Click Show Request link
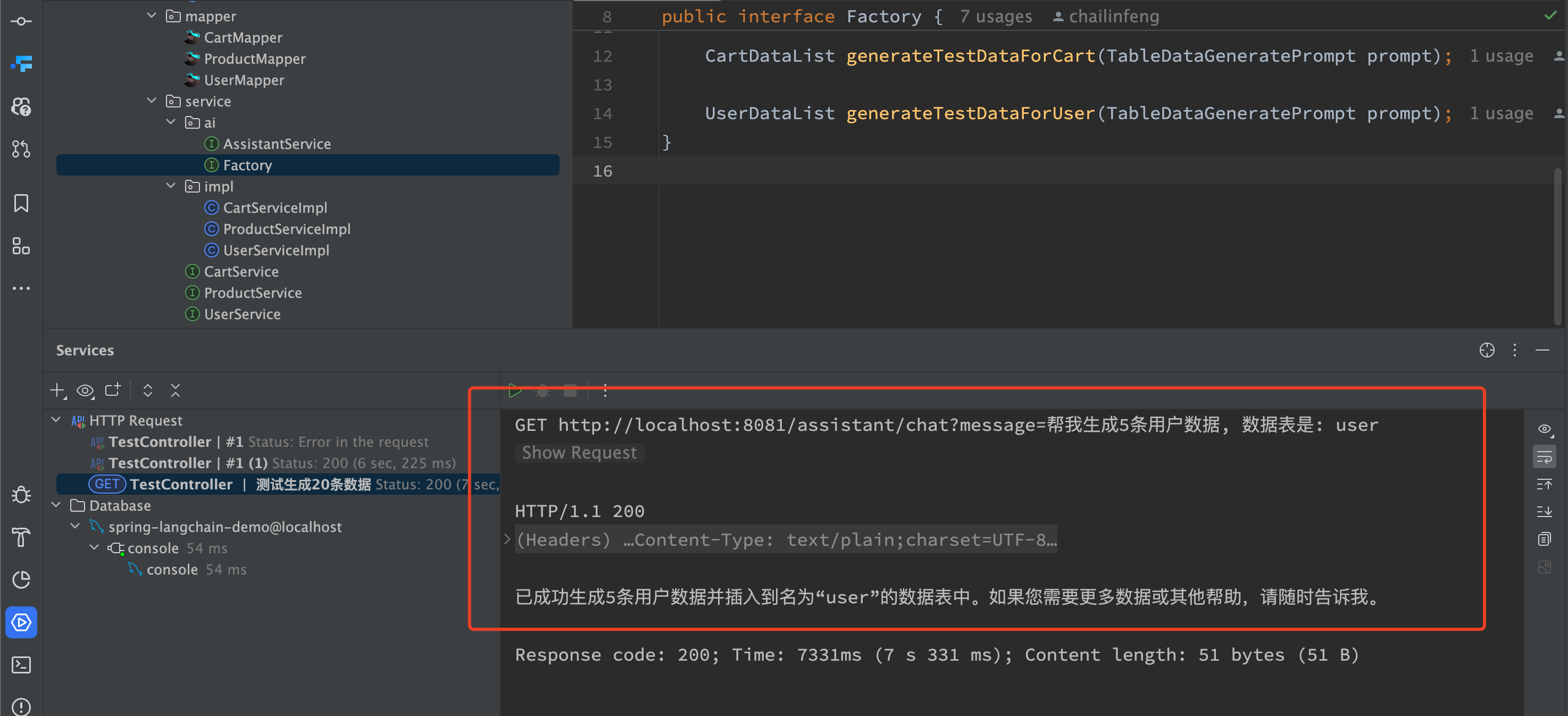1568x716 pixels. click(579, 452)
